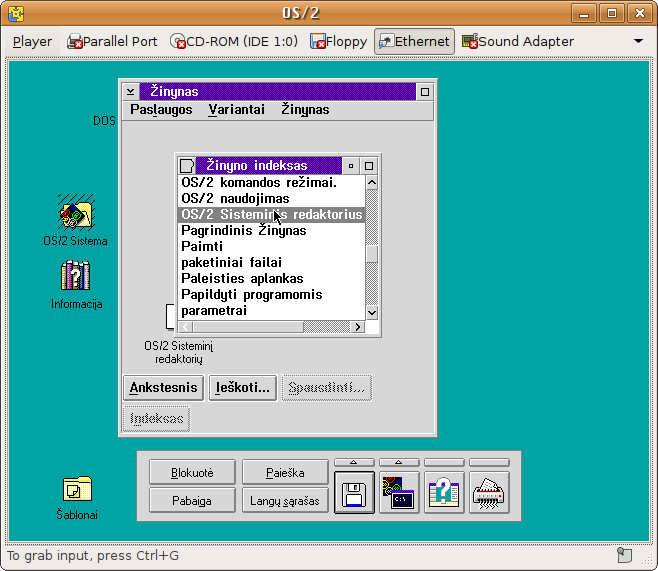This screenshot has height=571, width=658.
Task: Select 'Pagrindinis Žinynas' index entry
Action: (x=272, y=230)
